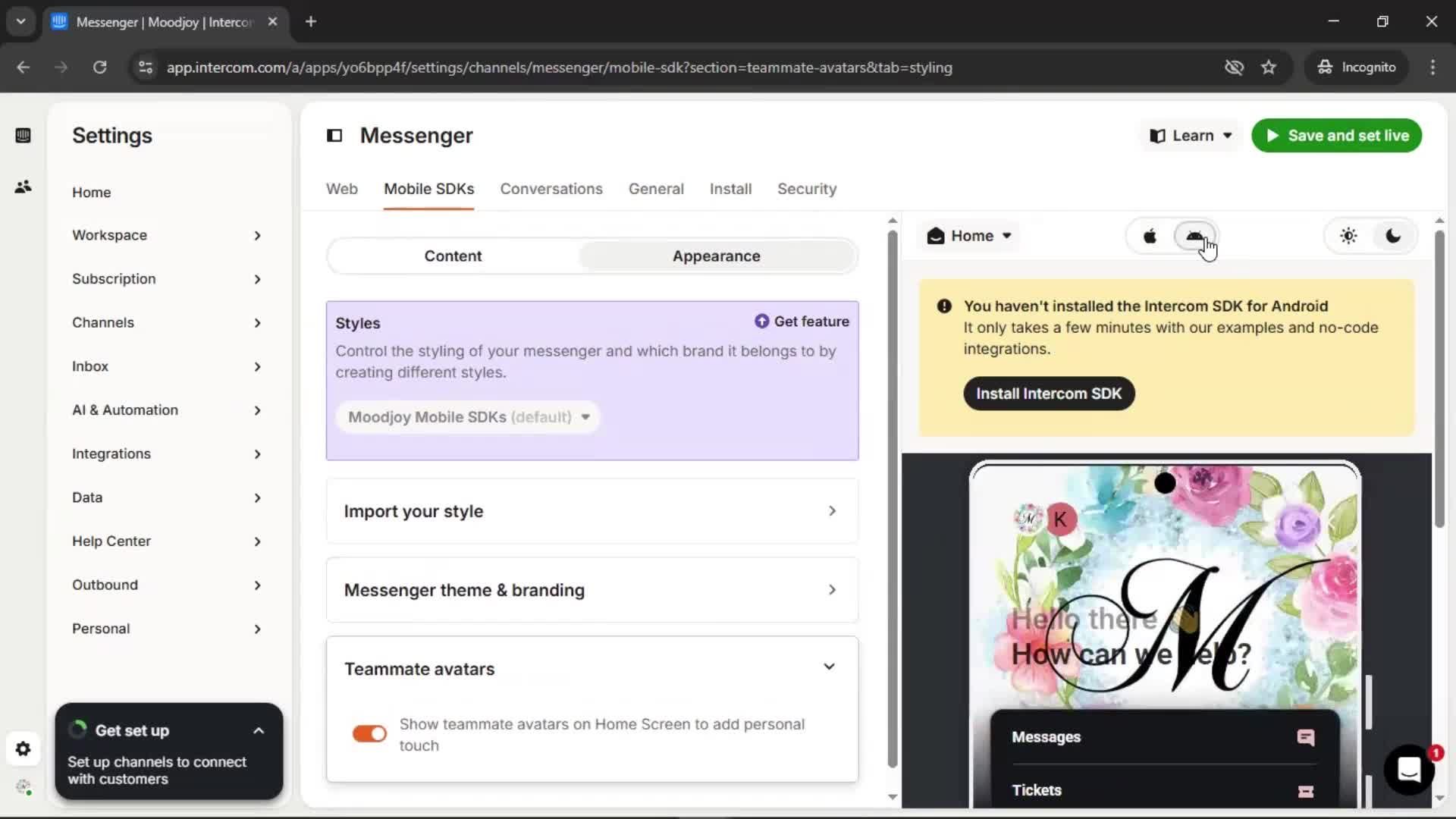Expand AI & Automation settings section
The width and height of the screenshot is (1456, 819).
tap(167, 410)
